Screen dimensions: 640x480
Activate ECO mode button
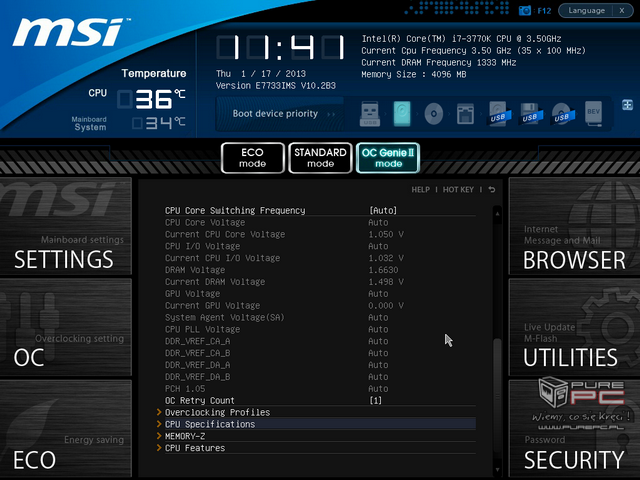[x=253, y=158]
